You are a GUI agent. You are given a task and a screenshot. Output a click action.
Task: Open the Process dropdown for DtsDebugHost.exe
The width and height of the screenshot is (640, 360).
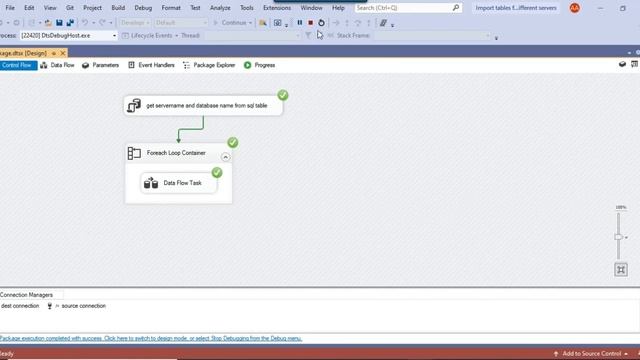(114, 36)
